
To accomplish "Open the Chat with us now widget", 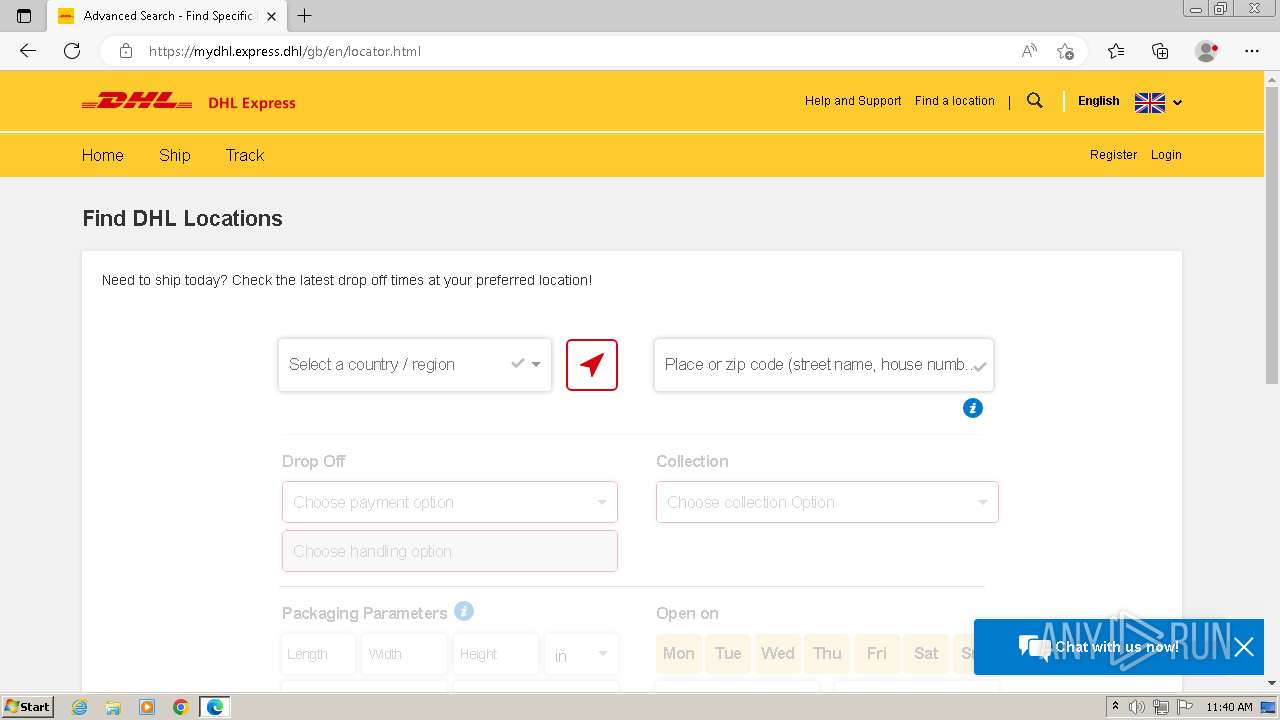I will (x=1098, y=647).
